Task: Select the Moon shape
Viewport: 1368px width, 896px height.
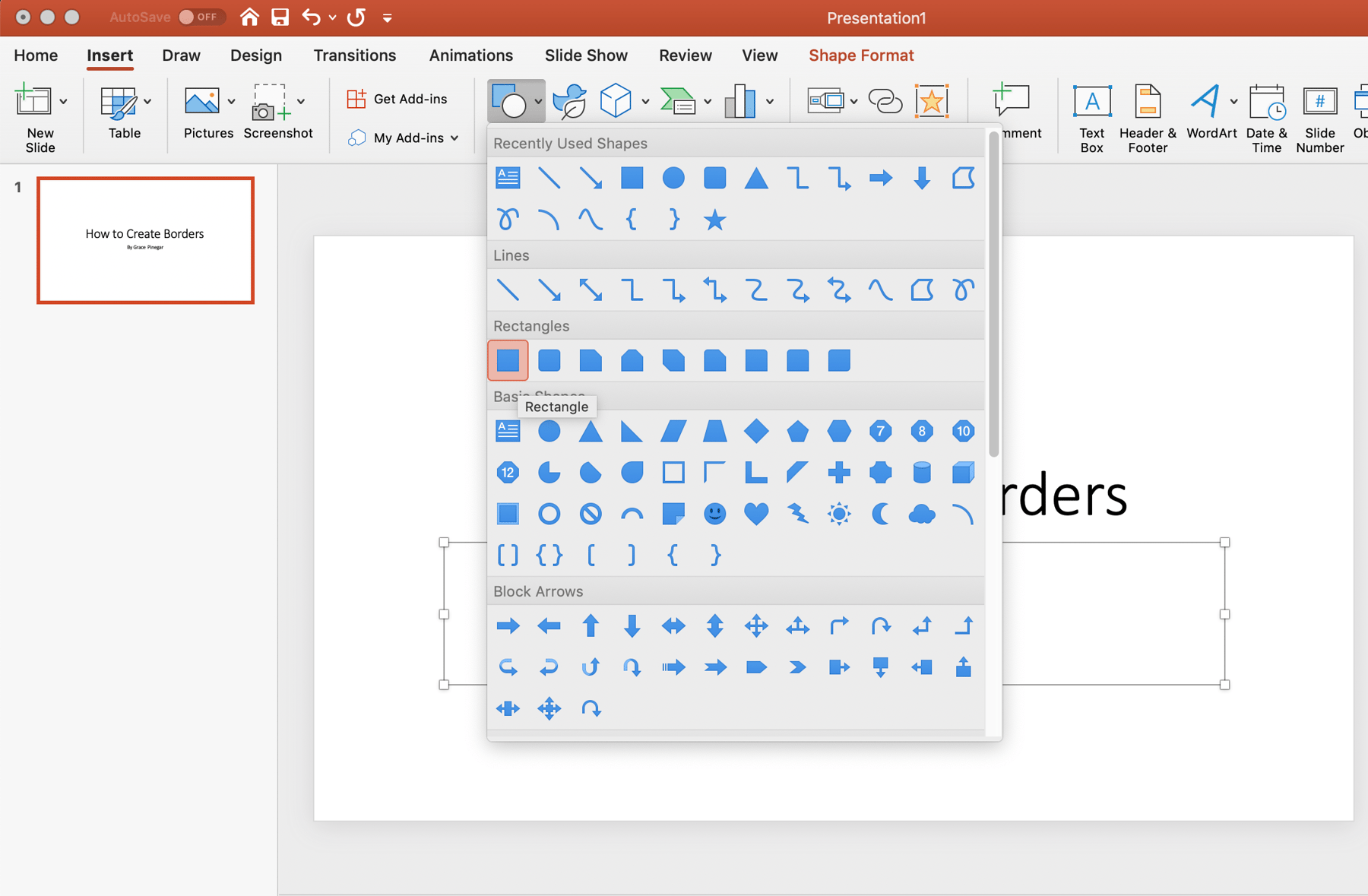Action: pos(881,514)
